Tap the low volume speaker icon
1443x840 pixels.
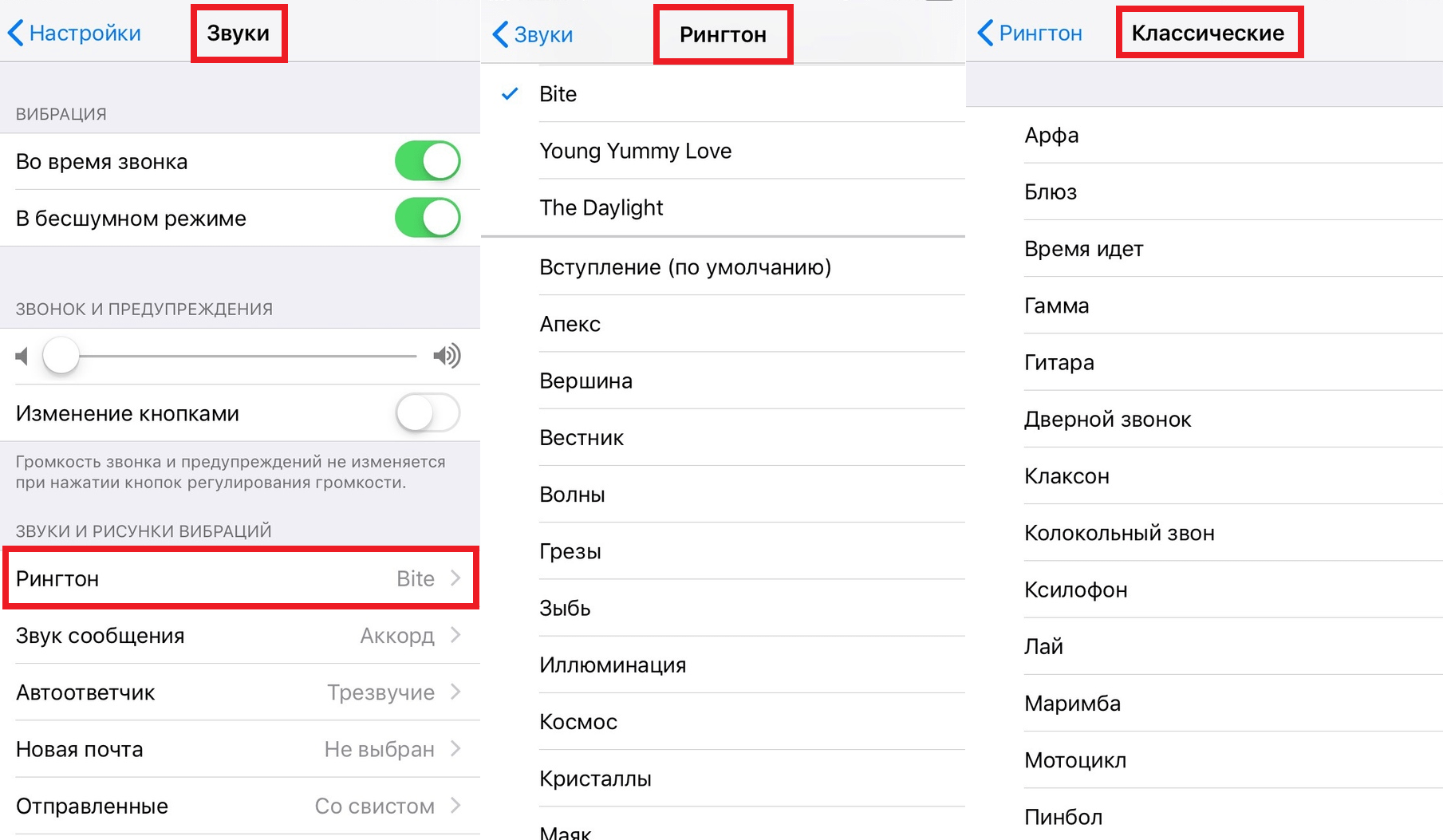(x=22, y=356)
